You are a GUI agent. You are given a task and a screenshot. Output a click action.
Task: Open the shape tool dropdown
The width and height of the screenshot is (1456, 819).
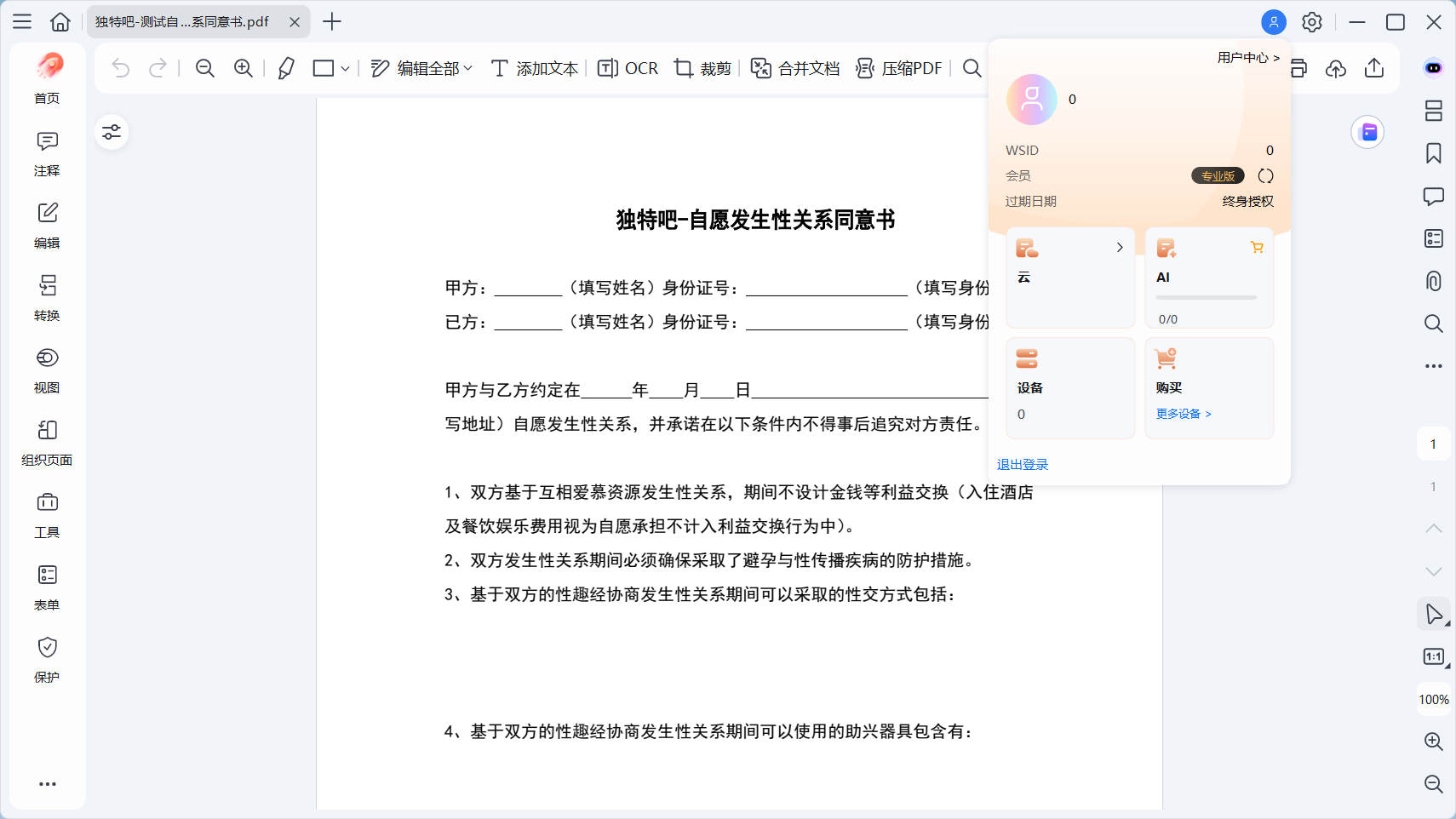click(x=344, y=68)
